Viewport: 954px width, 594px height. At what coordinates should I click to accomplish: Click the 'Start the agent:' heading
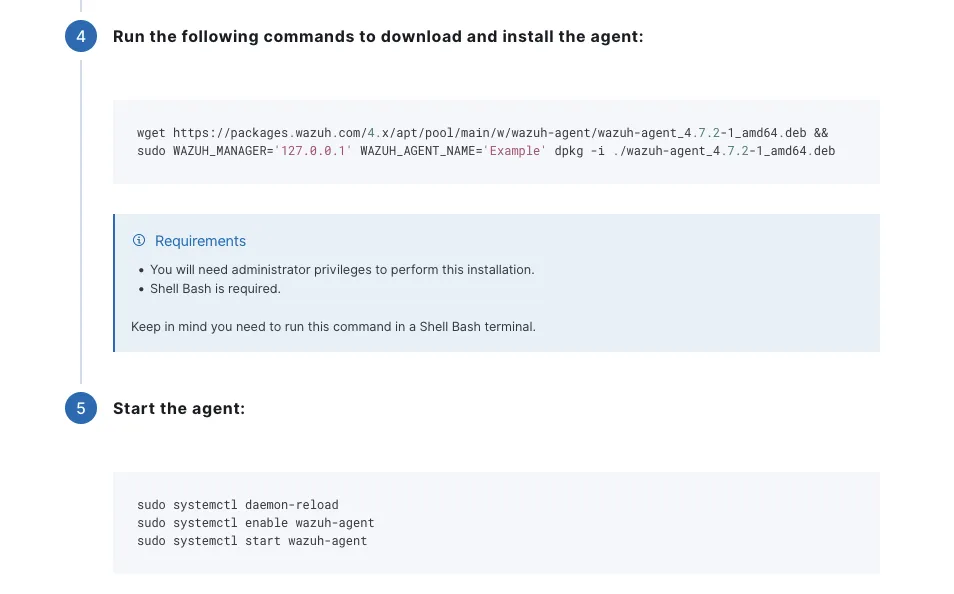[x=179, y=409]
